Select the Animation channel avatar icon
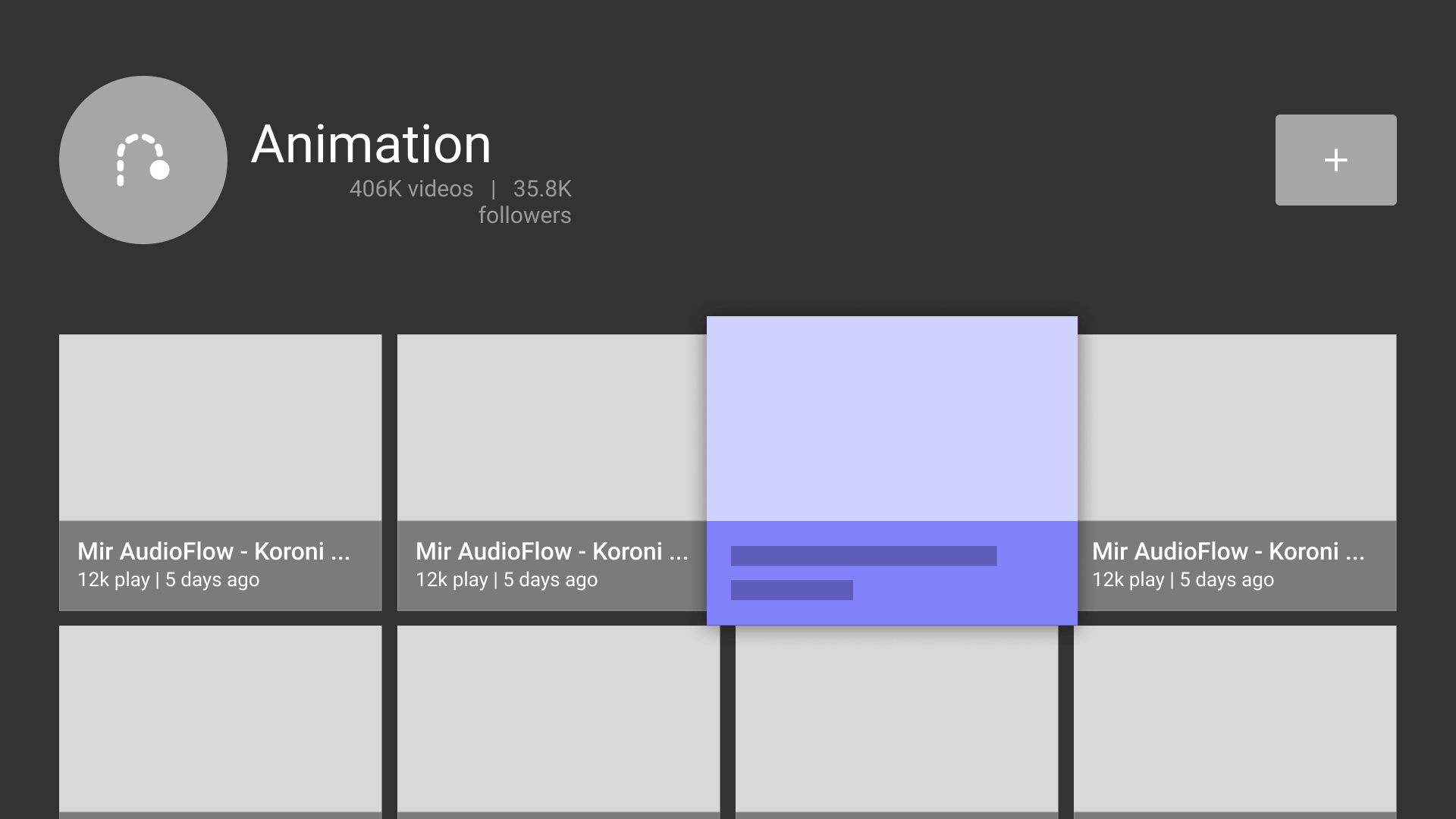 tap(143, 160)
